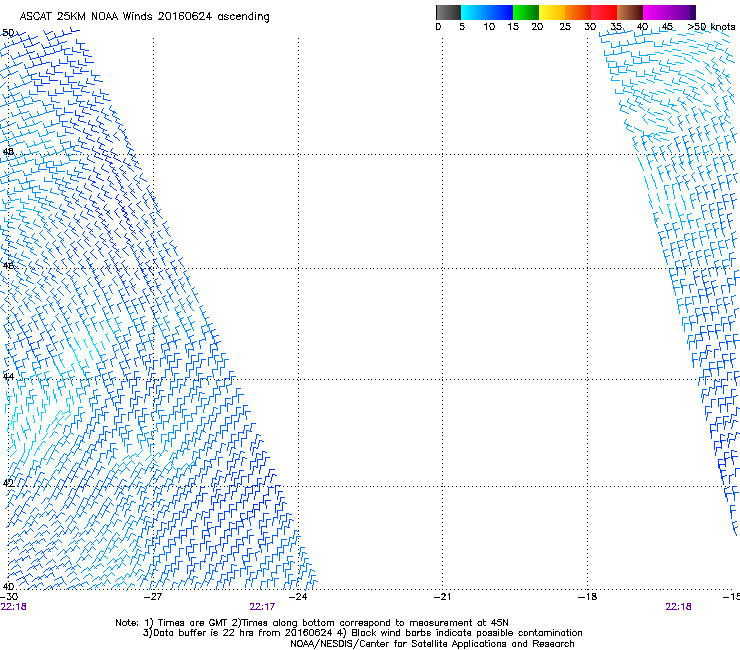Click the '50' latitude axis label
The image size is (740, 650).
click(x=8, y=33)
